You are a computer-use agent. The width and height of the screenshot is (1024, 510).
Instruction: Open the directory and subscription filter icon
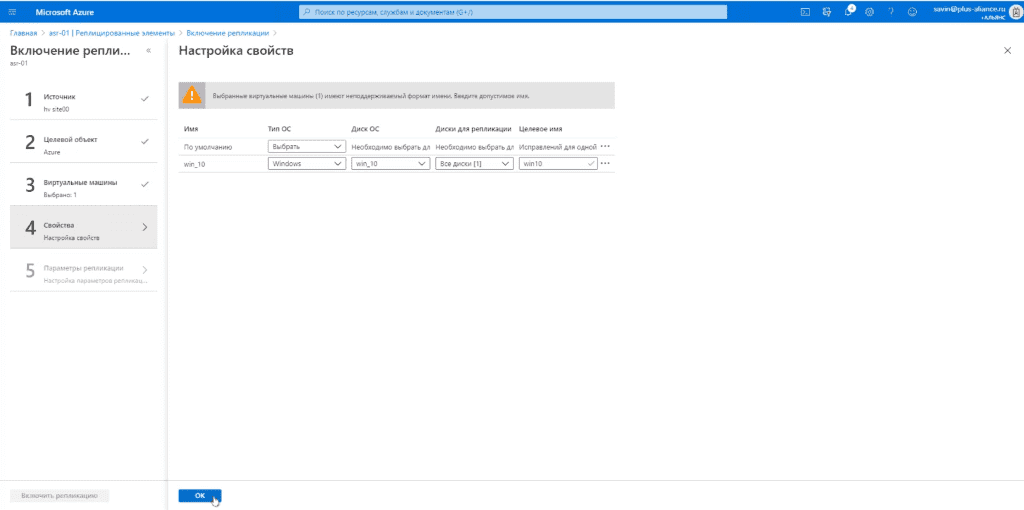coord(827,12)
